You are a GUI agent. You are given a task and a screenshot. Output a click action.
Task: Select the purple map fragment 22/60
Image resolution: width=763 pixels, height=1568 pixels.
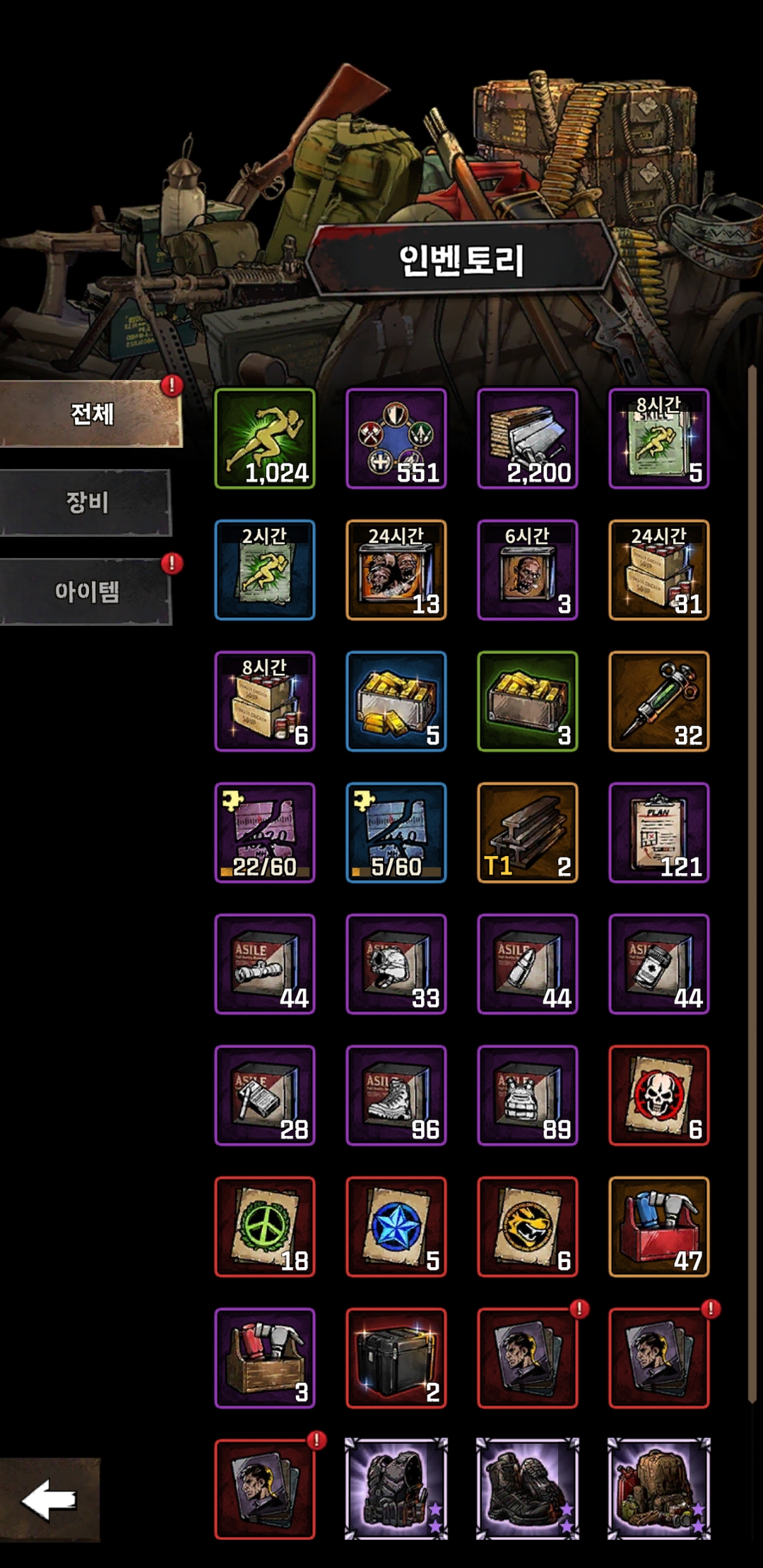click(265, 832)
